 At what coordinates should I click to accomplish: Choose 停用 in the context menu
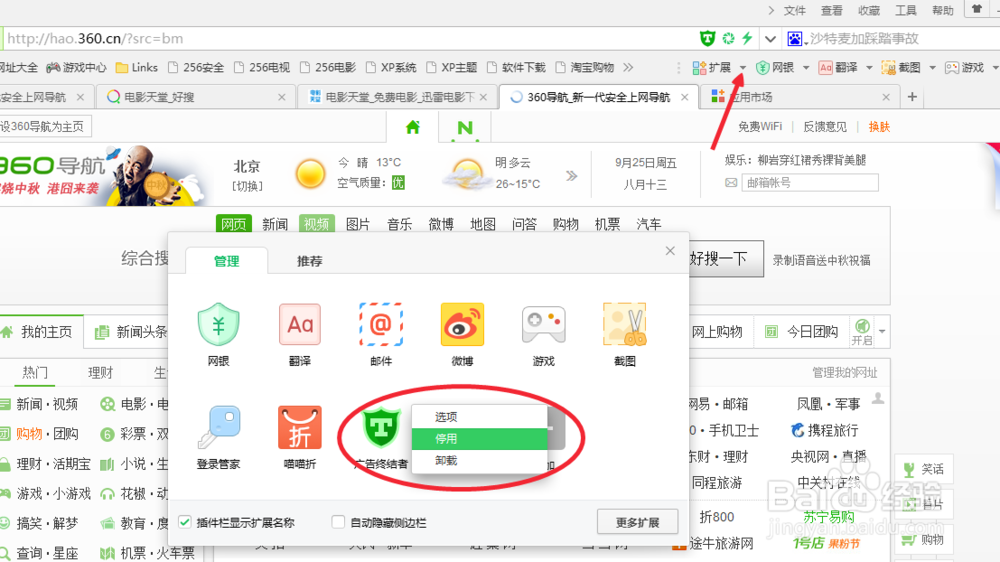pyautogui.click(x=480, y=439)
